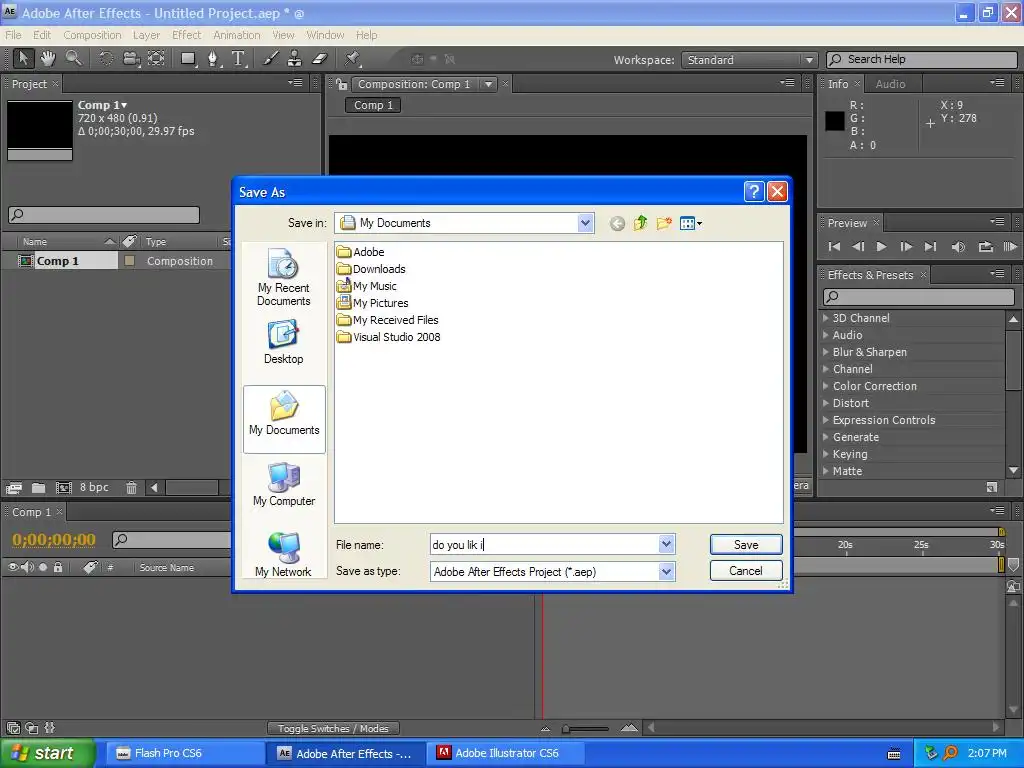The image size is (1024, 768).
Task: Open the Desktop place shortcut
Action: click(283, 342)
